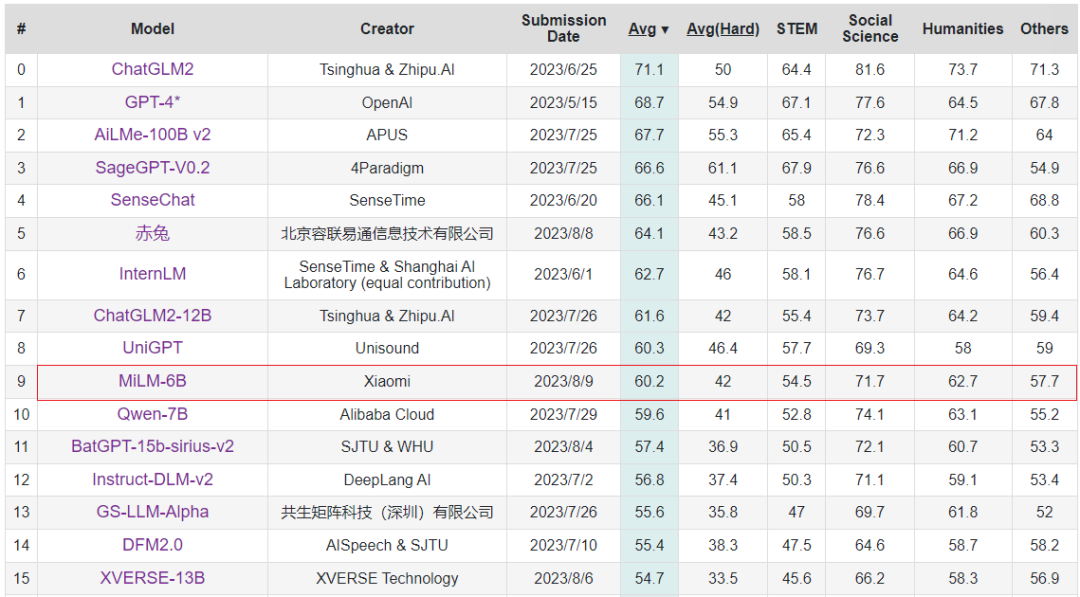Open the ChatGLM2 model link
The width and height of the screenshot is (1080, 597).
152,70
